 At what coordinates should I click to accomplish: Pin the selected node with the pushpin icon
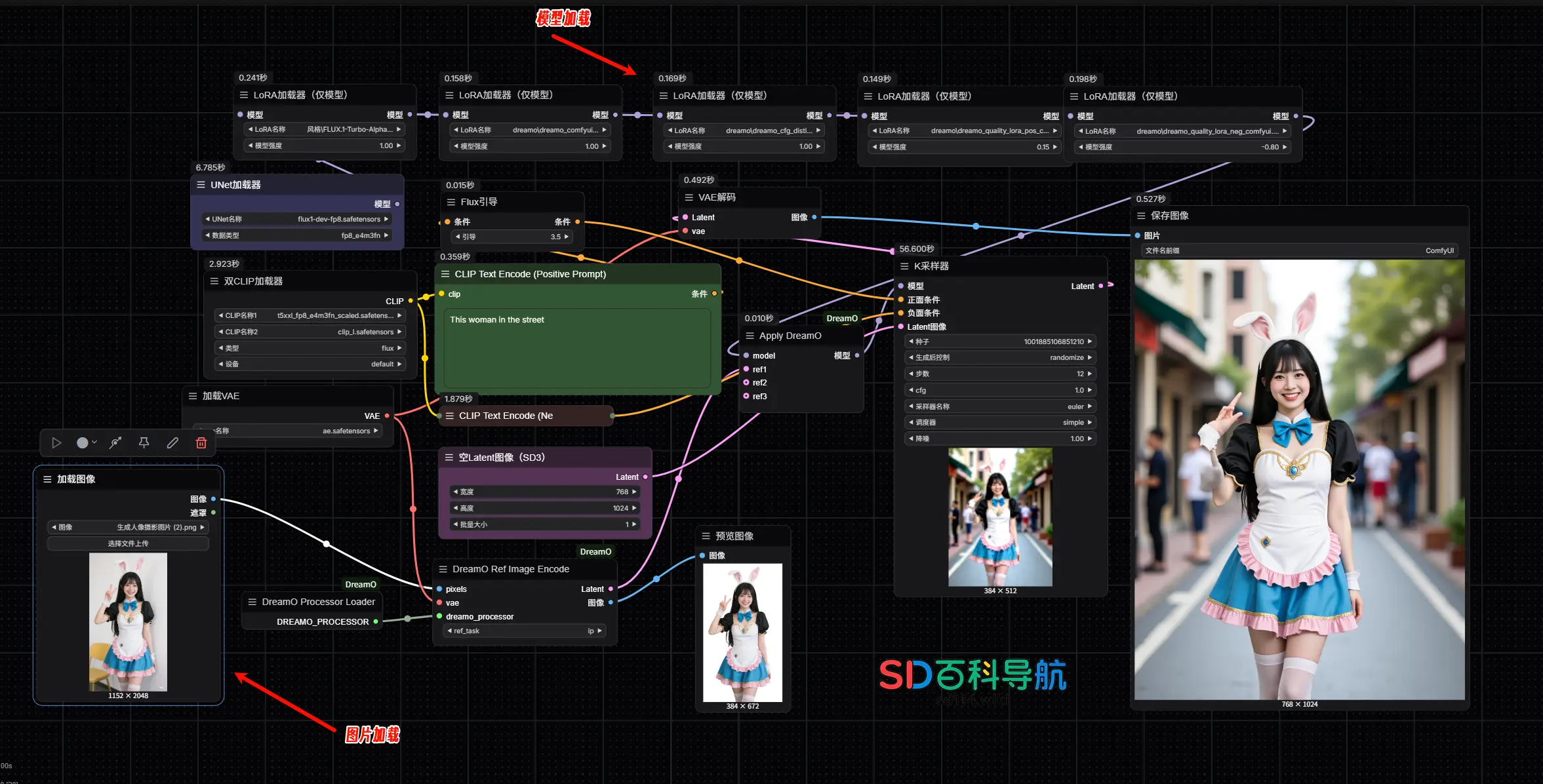click(x=144, y=443)
